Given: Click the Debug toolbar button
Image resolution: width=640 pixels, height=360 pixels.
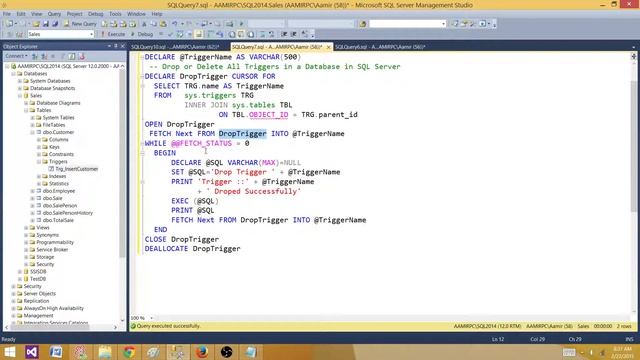Looking at the screenshot, I should coord(142,34).
